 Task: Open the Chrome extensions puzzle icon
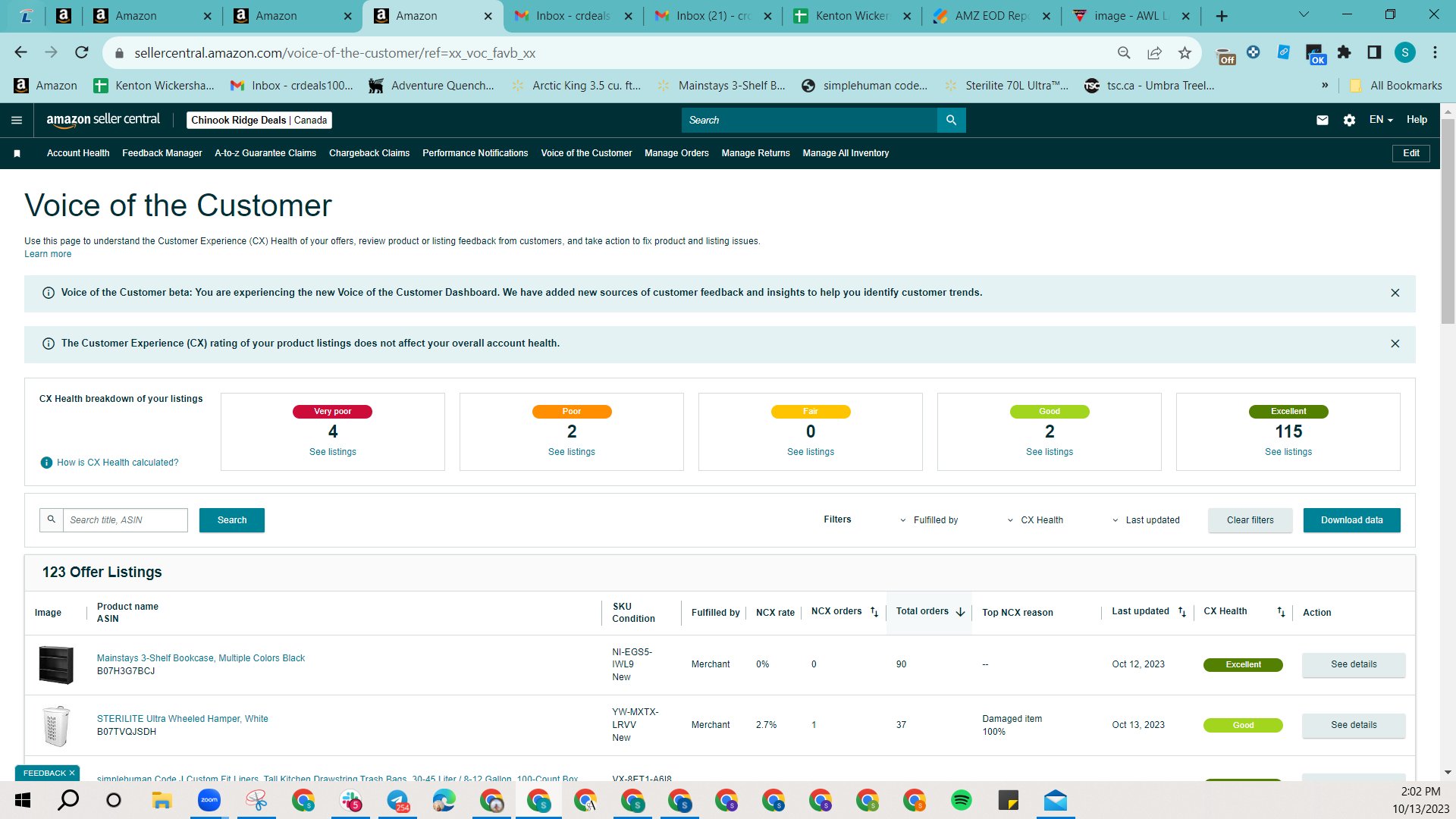click(x=1344, y=52)
